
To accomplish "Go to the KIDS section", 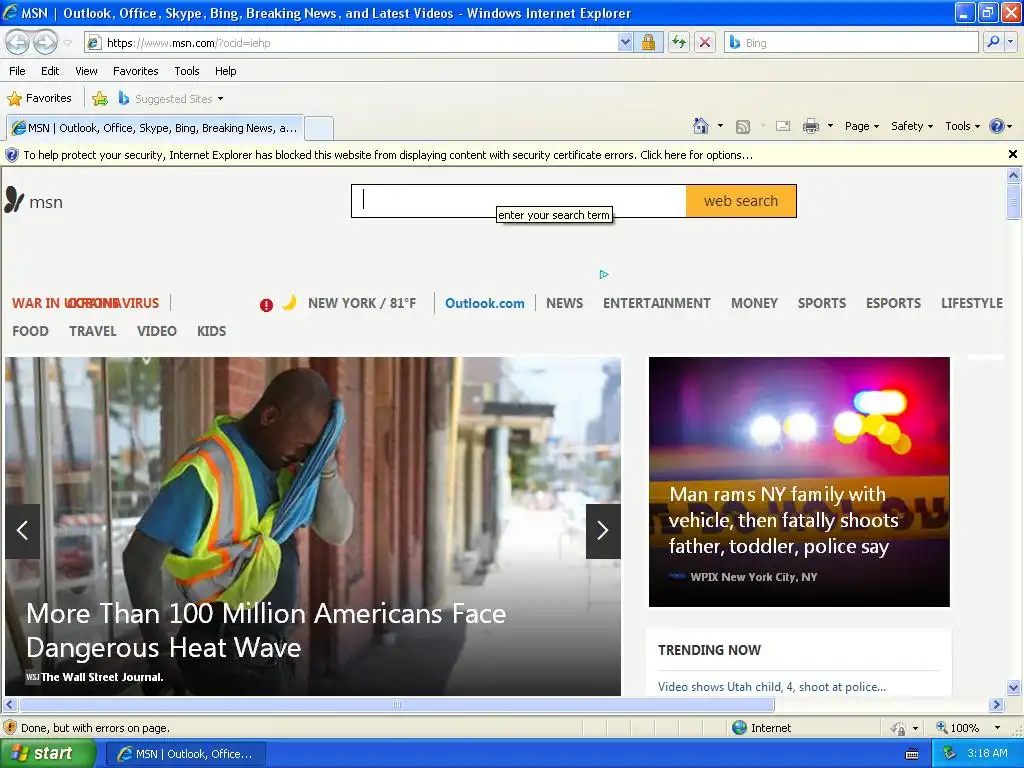I will 212,331.
